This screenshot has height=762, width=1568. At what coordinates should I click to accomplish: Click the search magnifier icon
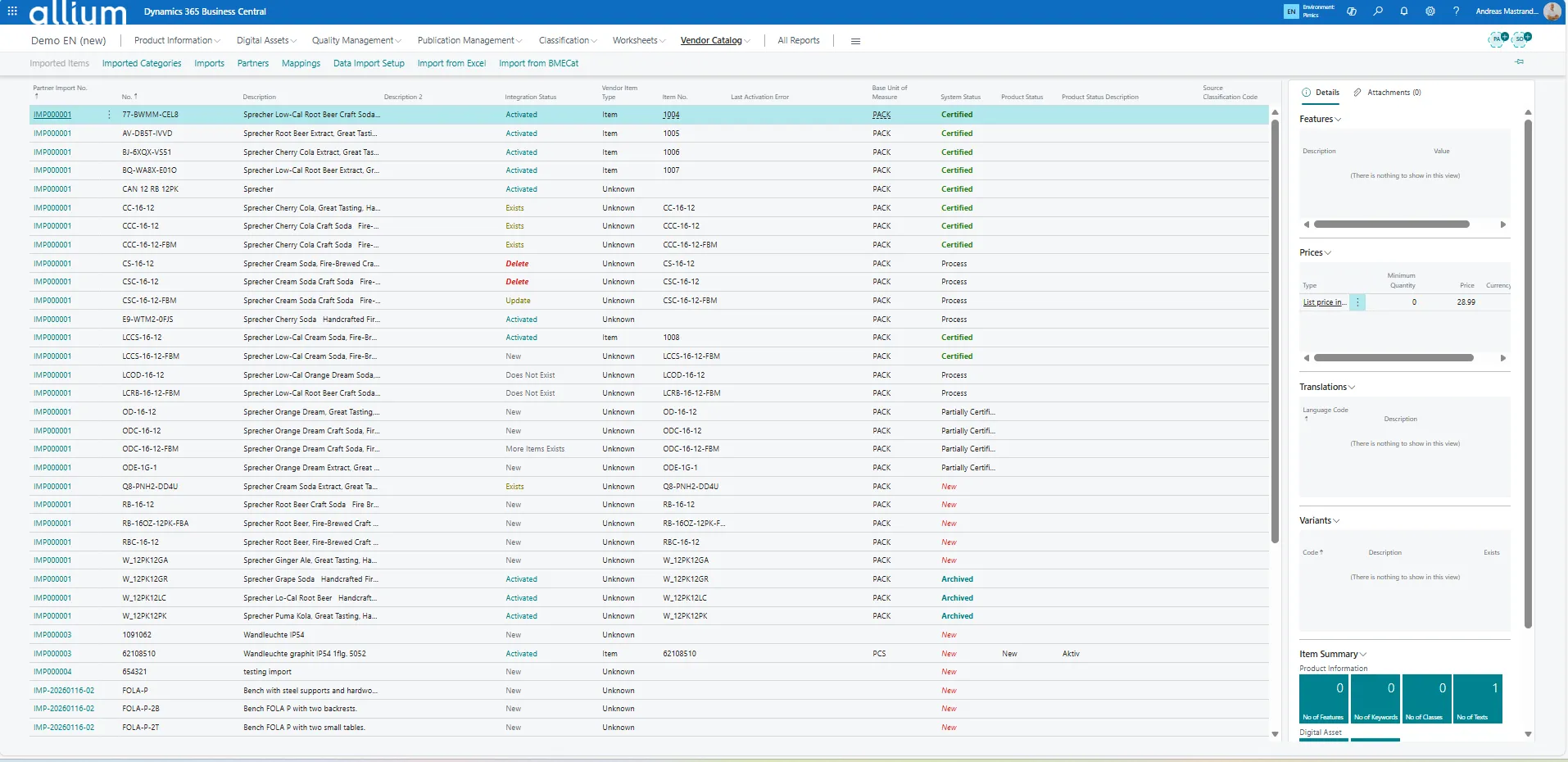[x=1378, y=11]
